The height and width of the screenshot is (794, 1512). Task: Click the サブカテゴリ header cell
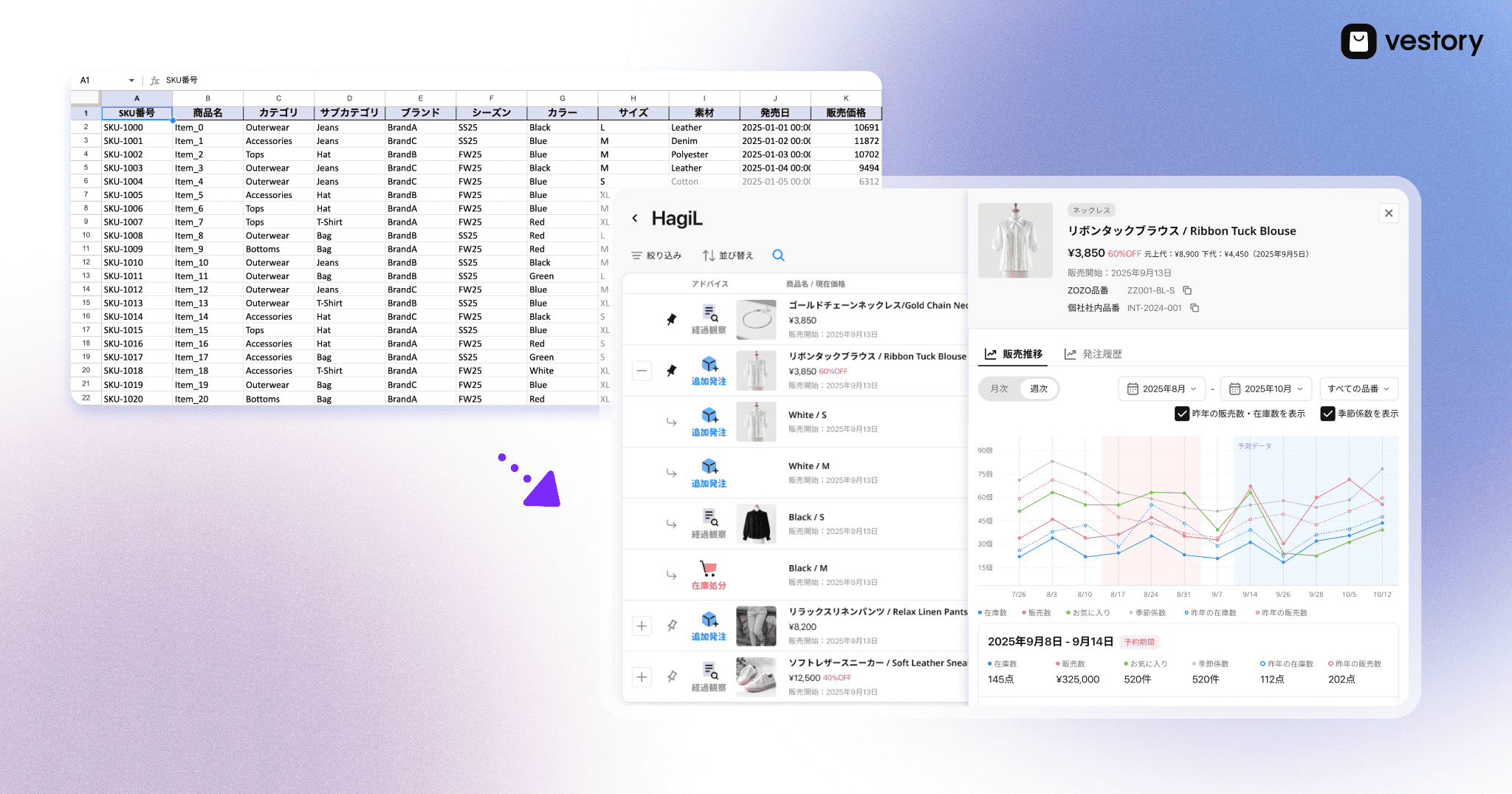click(x=349, y=113)
